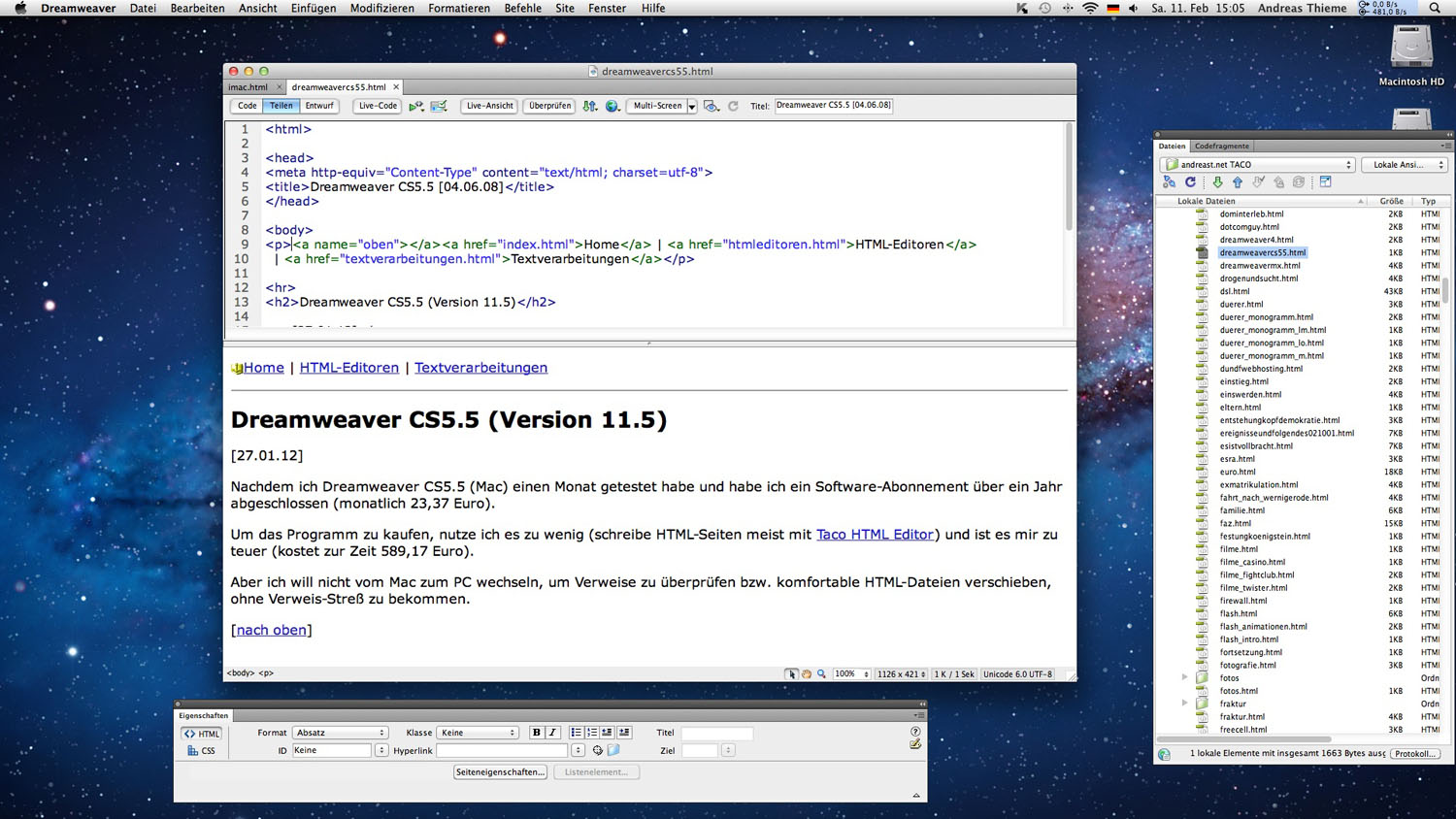Click the globe preview-in-browser icon
The image size is (1456, 819).
[x=612, y=106]
